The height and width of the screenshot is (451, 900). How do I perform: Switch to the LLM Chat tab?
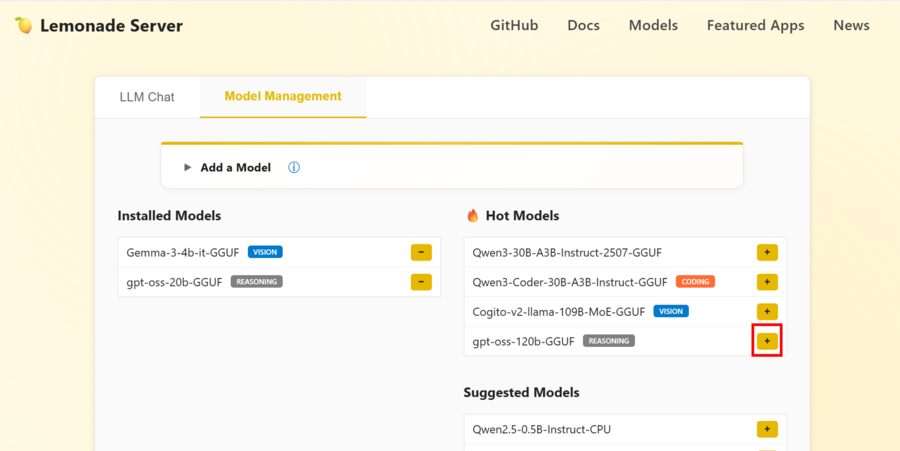147,97
